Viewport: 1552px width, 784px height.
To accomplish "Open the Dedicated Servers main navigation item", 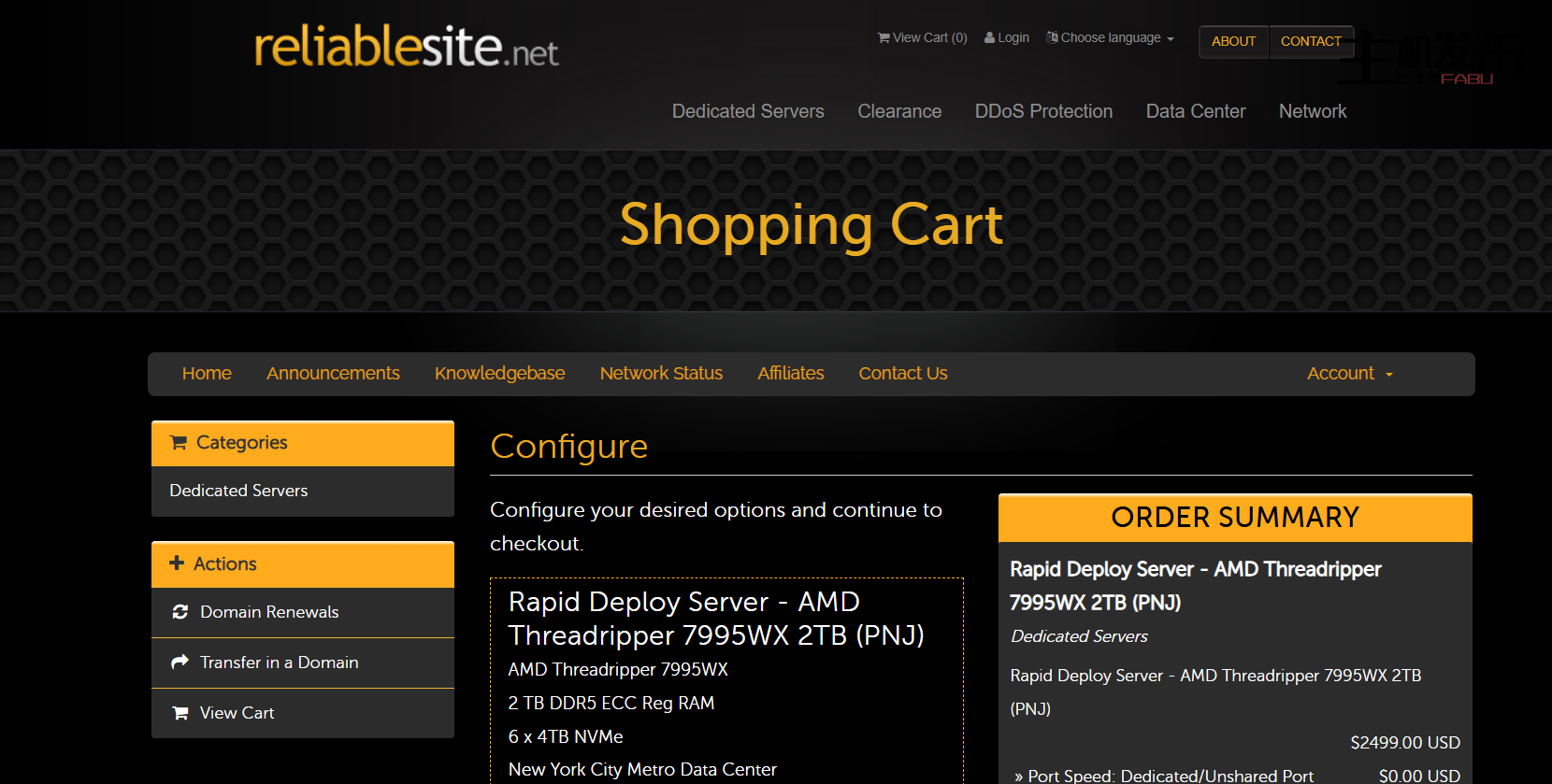I will tap(748, 111).
